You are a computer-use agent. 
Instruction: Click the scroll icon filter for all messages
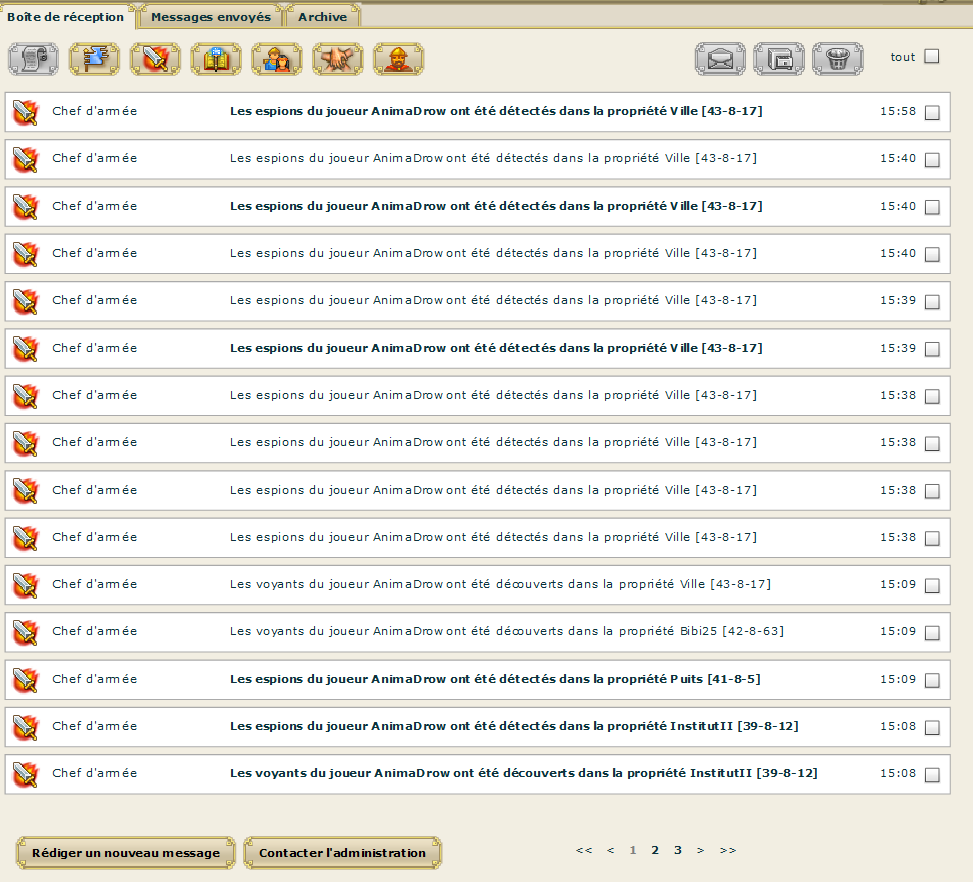coord(33,59)
